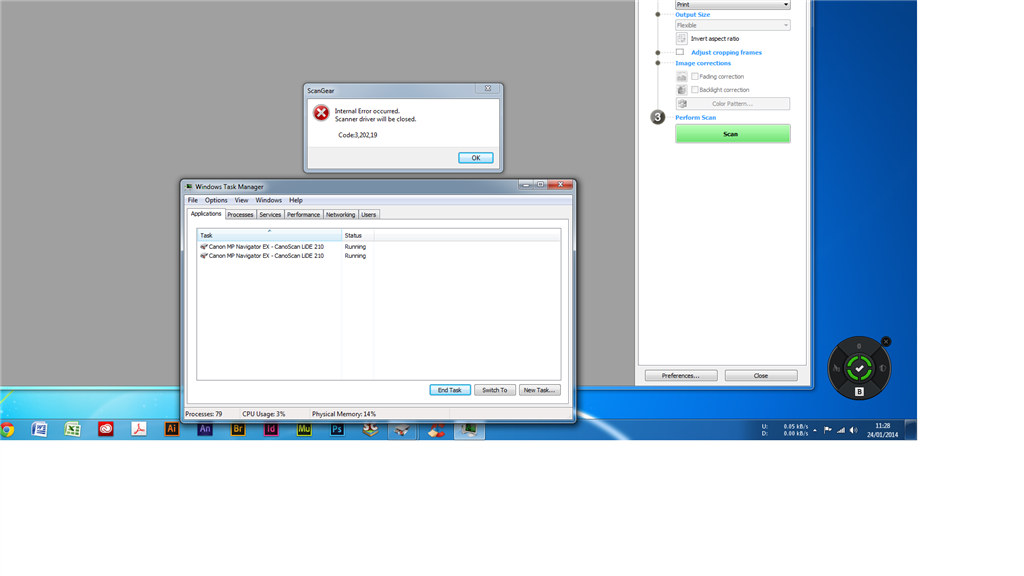Viewport: 1024px width, 576px height.
Task: Close the ScanGear error dialog with X
Action: pos(488,88)
